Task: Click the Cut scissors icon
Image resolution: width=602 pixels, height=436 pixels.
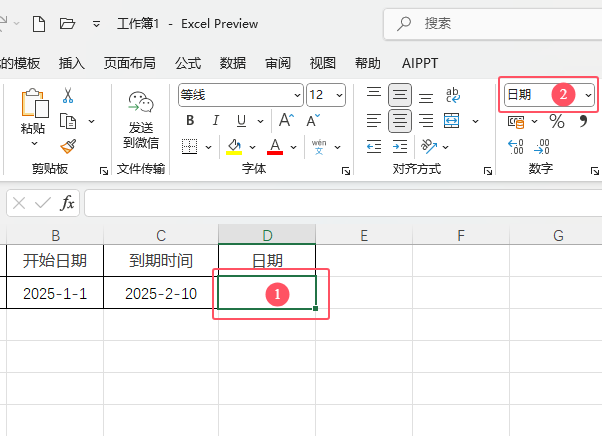Action: [x=68, y=95]
